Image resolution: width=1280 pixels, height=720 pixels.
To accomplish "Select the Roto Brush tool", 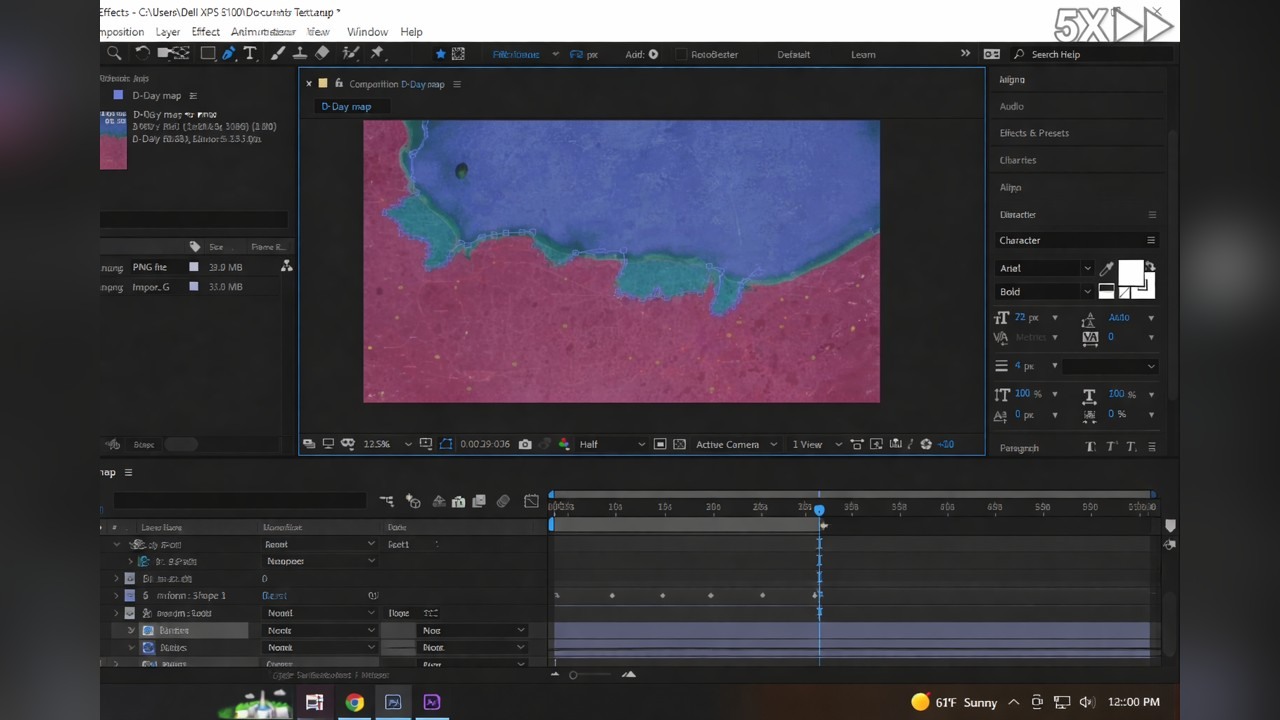I will click(351, 54).
